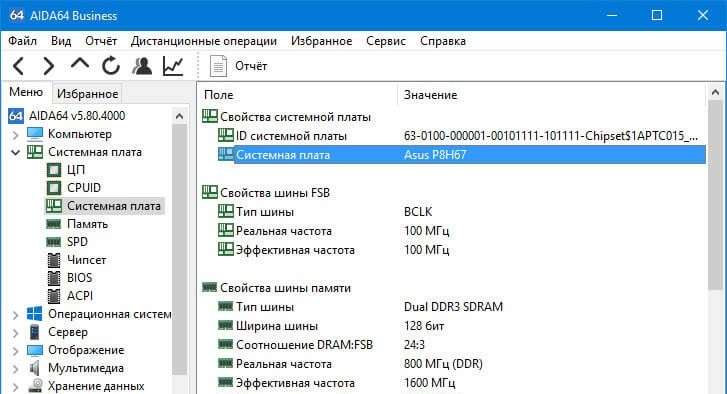
Task: Open the Дистанционные операции menu
Action: click(x=204, y=41)
